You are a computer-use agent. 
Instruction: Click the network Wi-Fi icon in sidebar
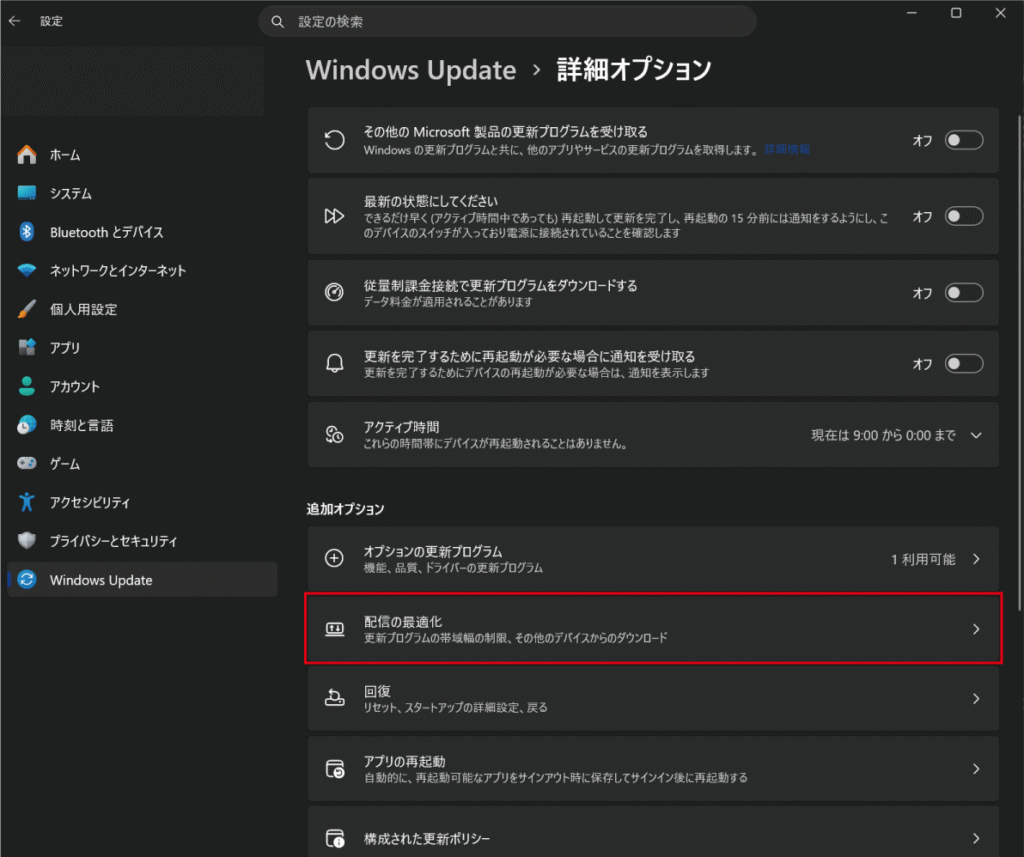[27, 271]
